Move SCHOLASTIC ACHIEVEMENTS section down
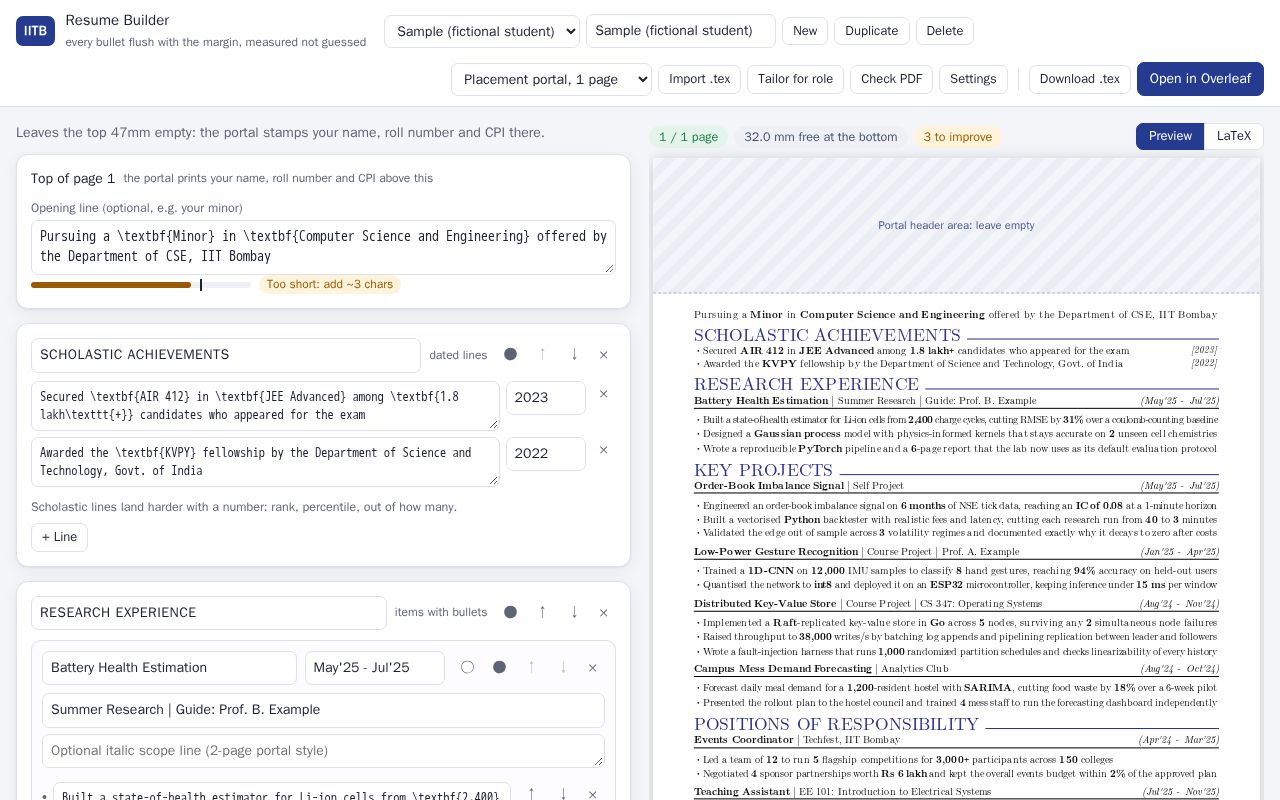 coord(574,355)
